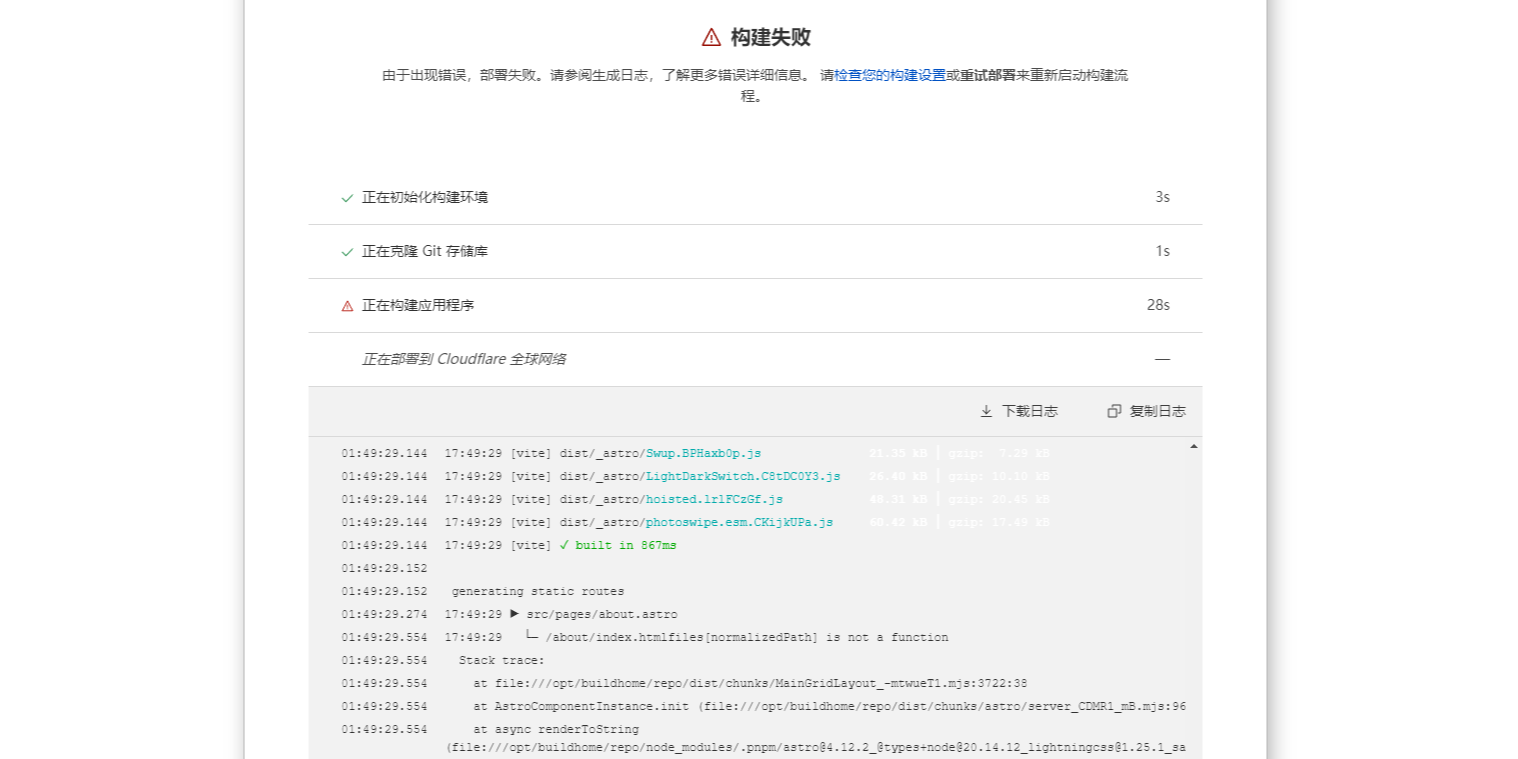Click the 1s duration of Git clone step
This screenshot has width=1518, height=759.
(x=1162, y=252)
